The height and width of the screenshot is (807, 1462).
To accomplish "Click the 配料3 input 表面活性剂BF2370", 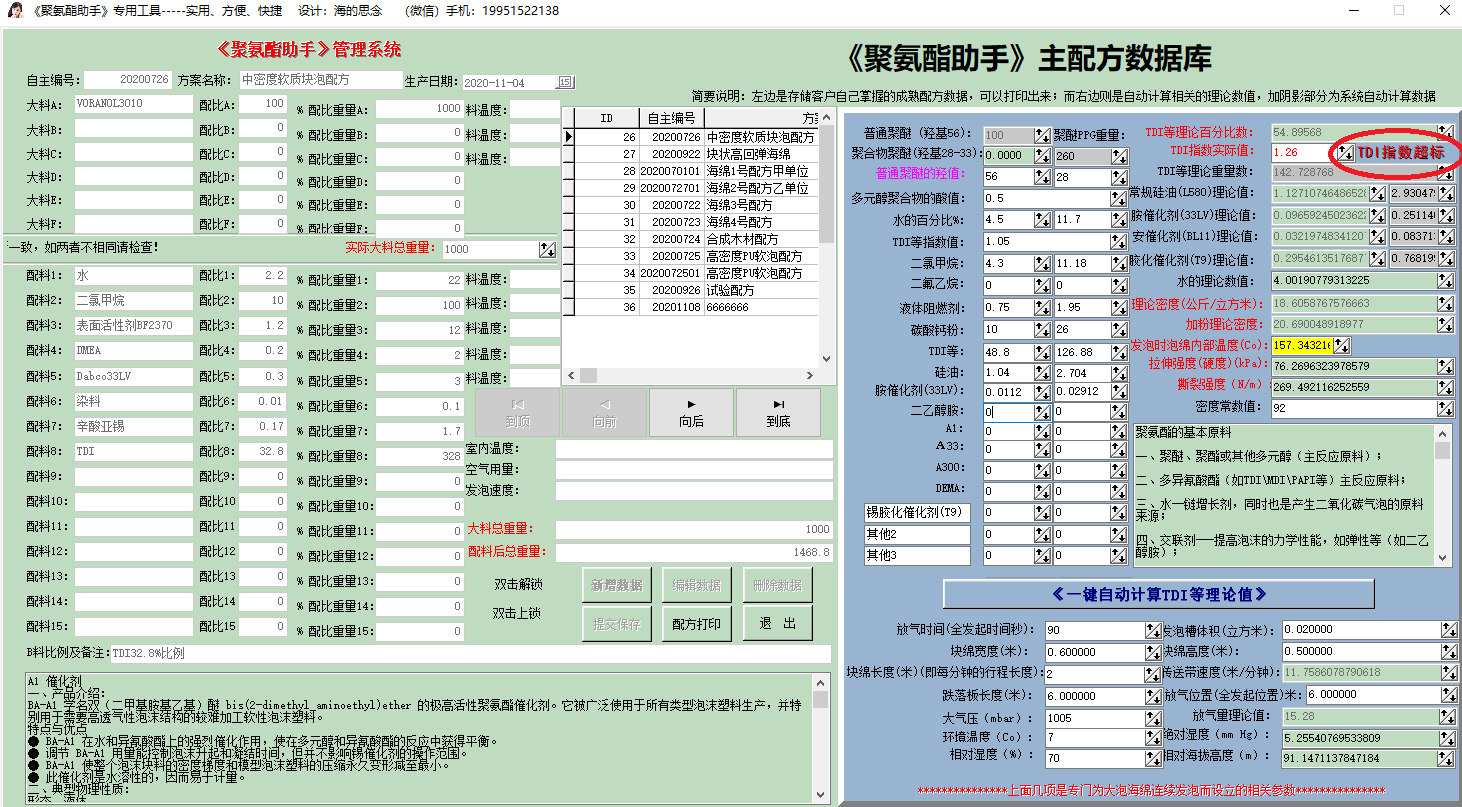I will (132, 326).
